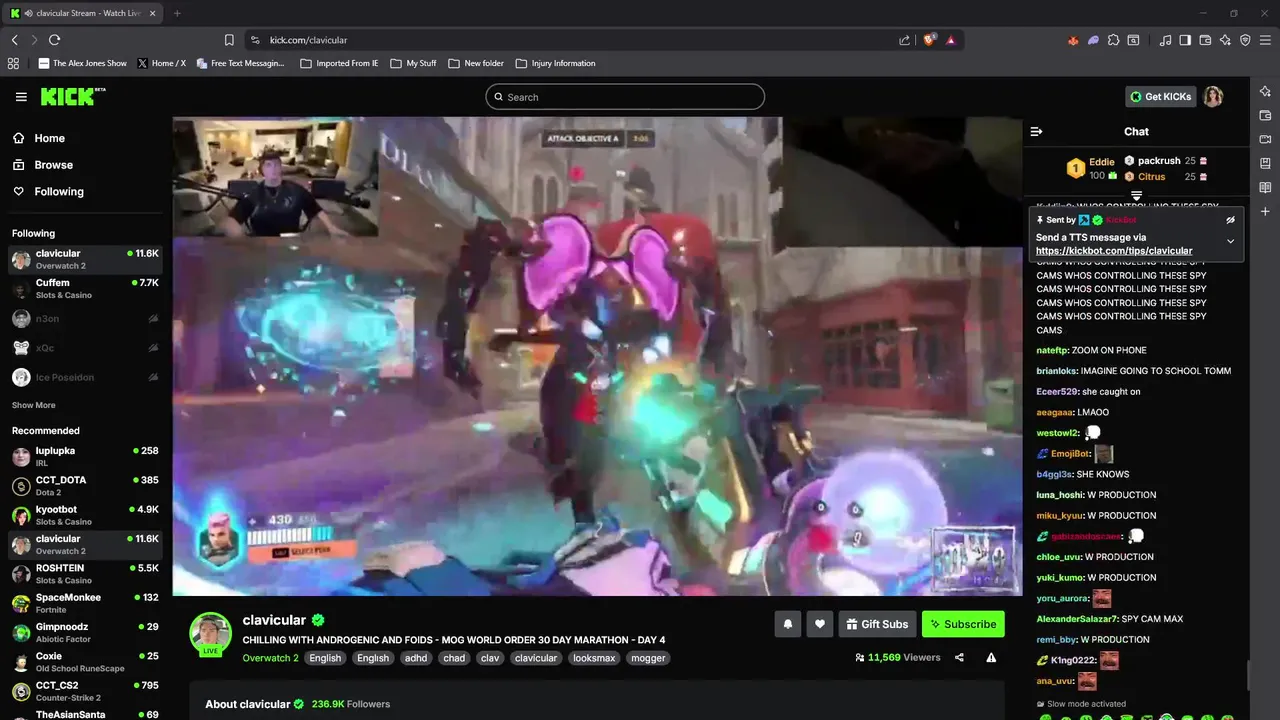This screenshot has height=720, width=1280.
Task: Open offline Ice Poseidon channel
Action: click(x=85, y=377)
